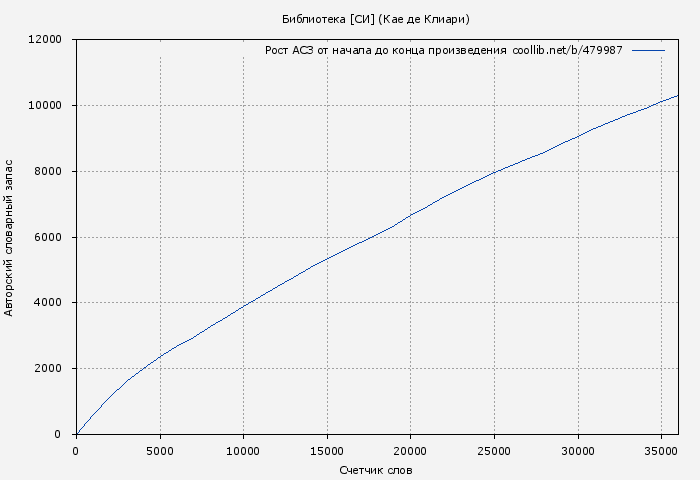Click the curve's start at the plot origin
The image size is (700, 480).
coord(77,433)
